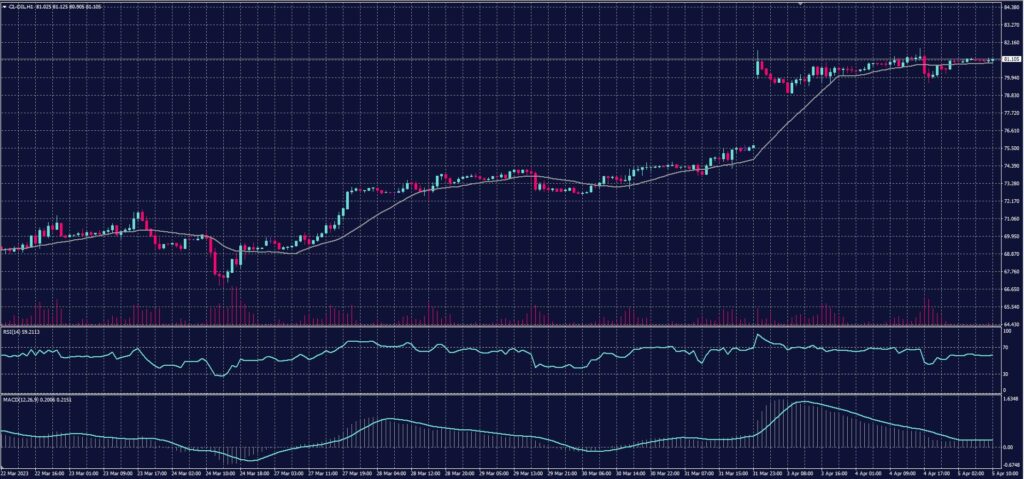The width and height of the screenshot is (1024, 479).
Task: Click the current price label 81.105
Action: click(1010, 60)
